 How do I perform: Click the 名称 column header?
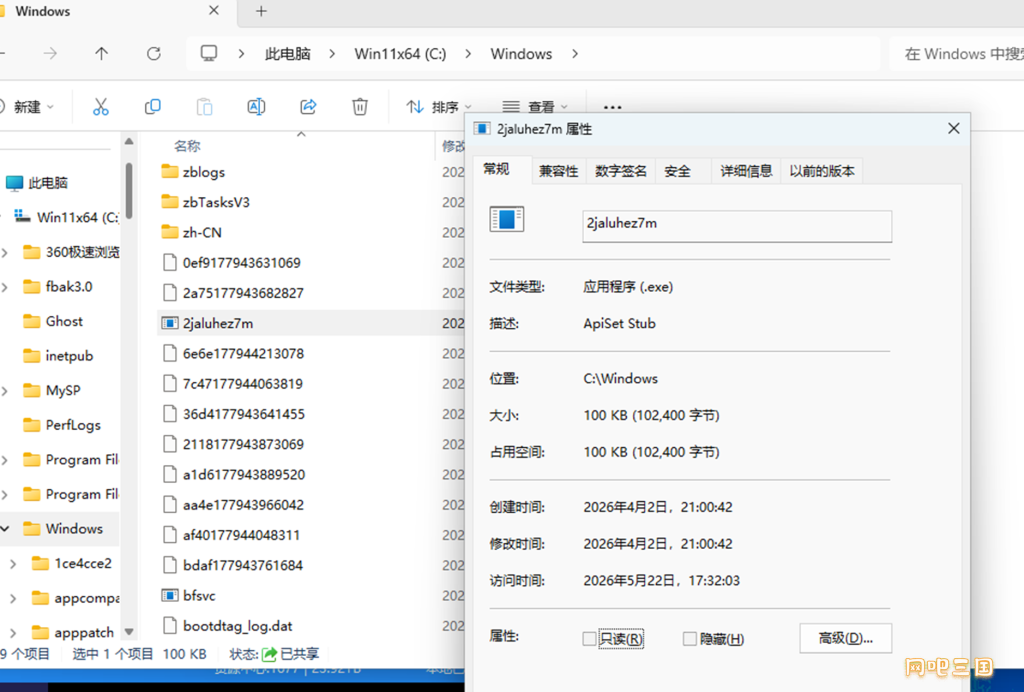[187, 146]
